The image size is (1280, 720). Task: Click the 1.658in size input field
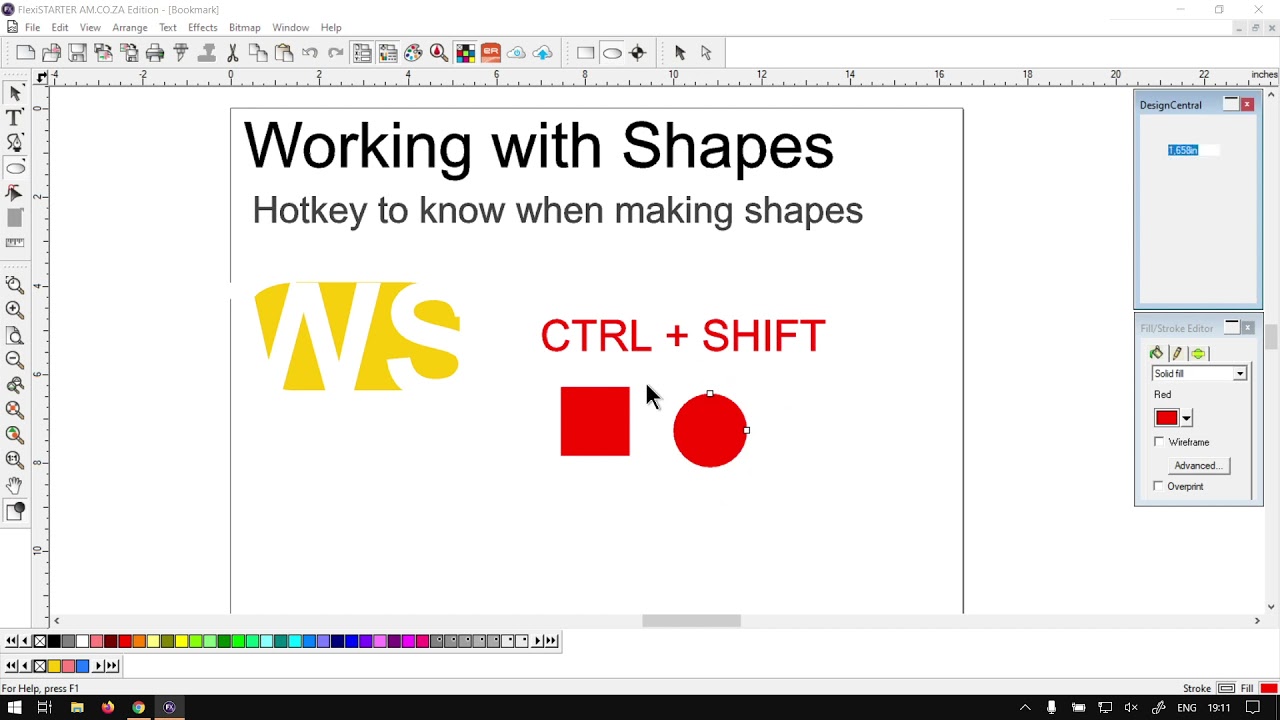pyautogui.click(x=1193, y=150)
